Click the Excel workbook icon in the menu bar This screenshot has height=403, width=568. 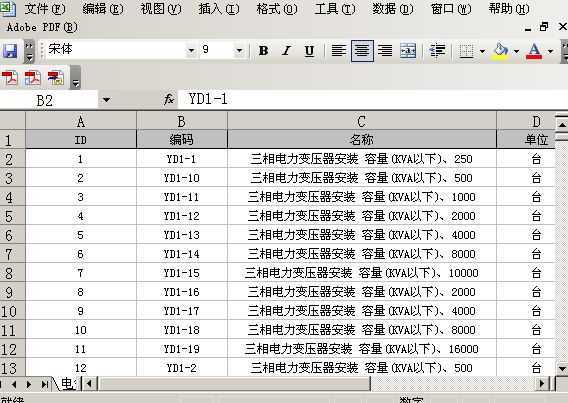pos(8,8)
